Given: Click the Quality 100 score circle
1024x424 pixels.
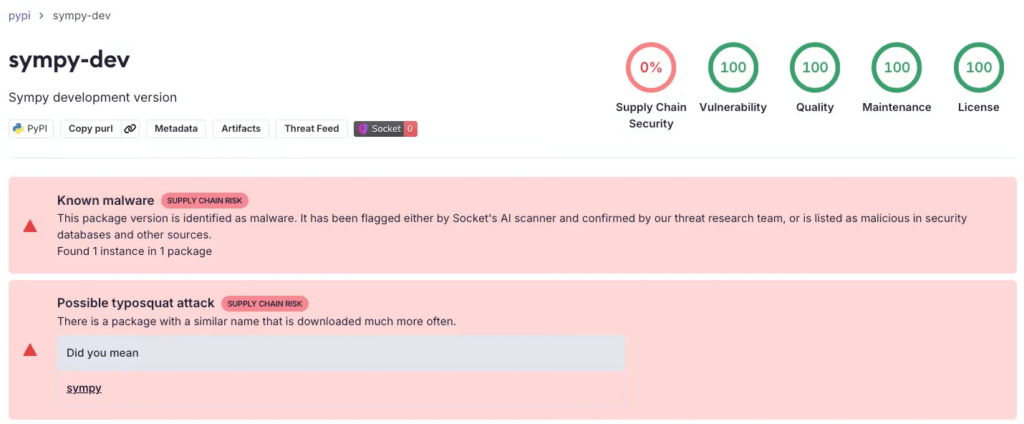Looking at the screenshot, I should pos(815,68).
